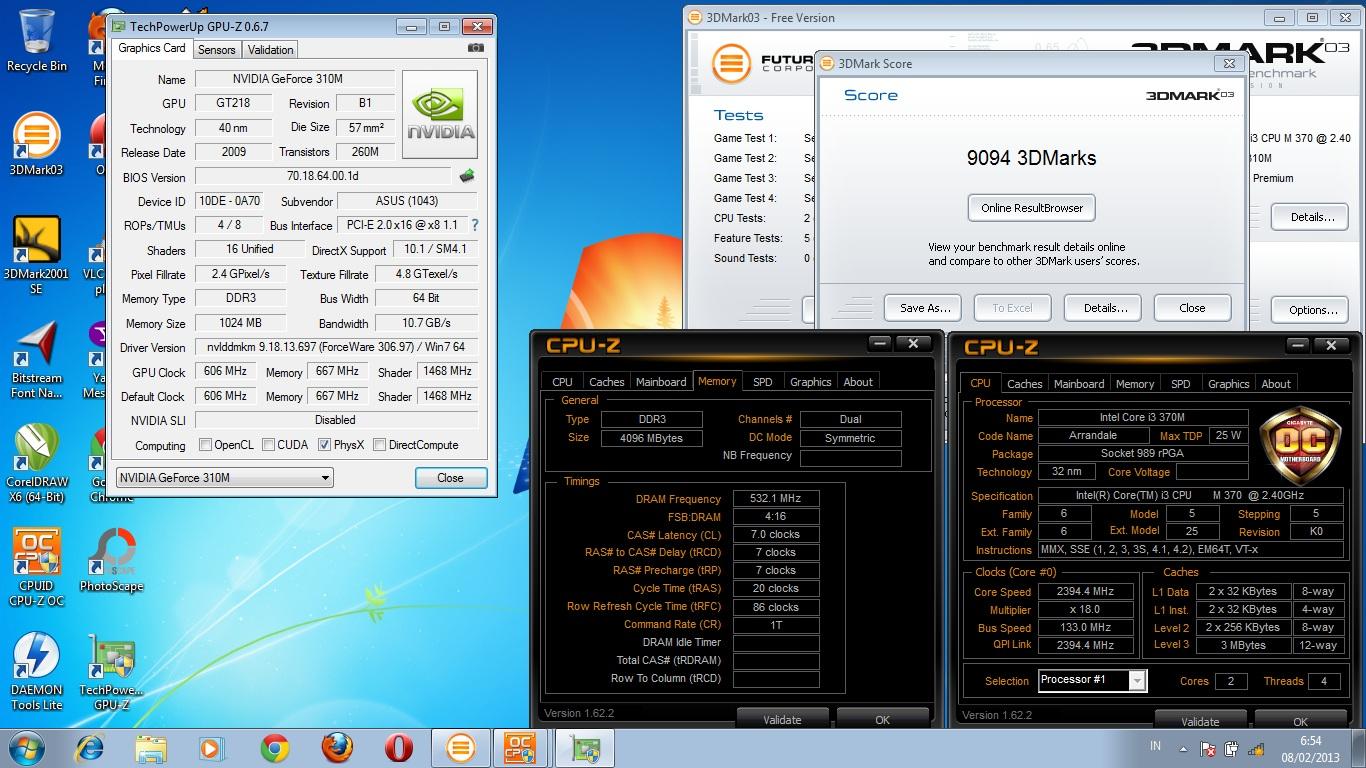Click the Close button in GPU-Z

[451, 478]
